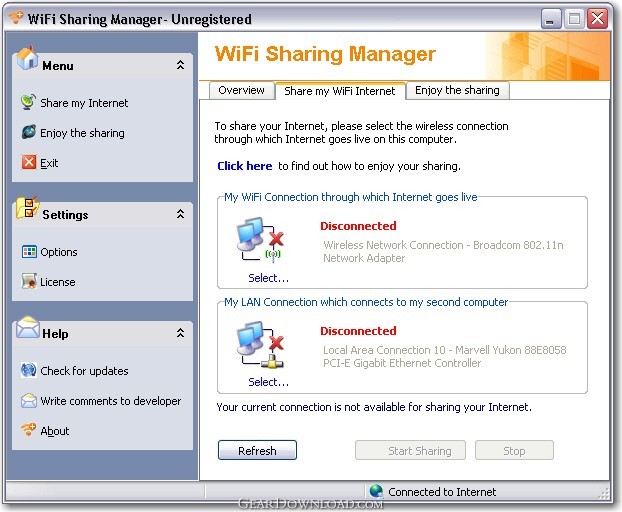The width and height of the screenshot is (622, 512).
Task: Click the Disconnected label for the WiFi connection
Action: pyautogui.click(x=358, y=226)
